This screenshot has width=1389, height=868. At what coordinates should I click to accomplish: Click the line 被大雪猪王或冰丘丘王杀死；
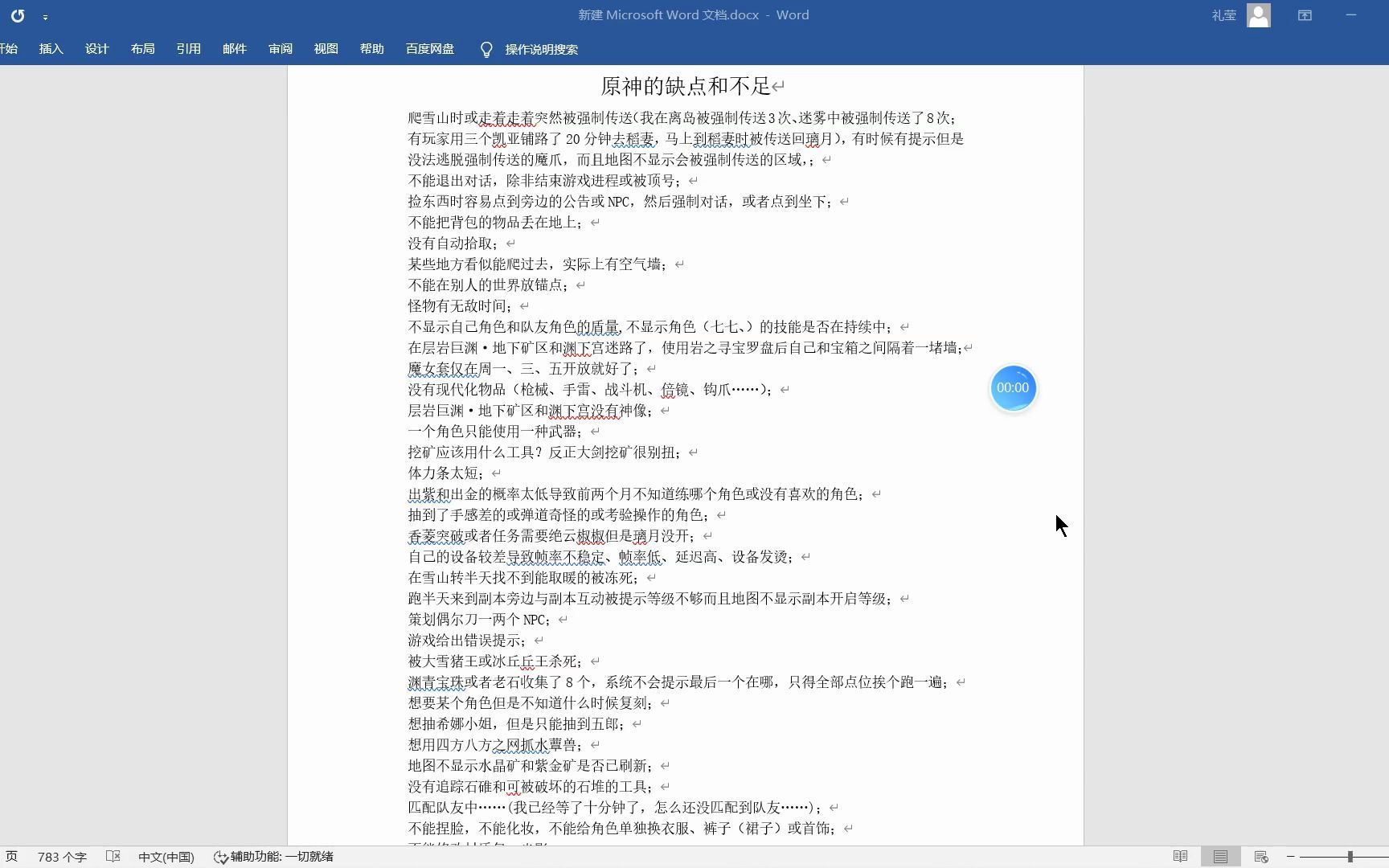pyautogui.click(x=496, y=661)
